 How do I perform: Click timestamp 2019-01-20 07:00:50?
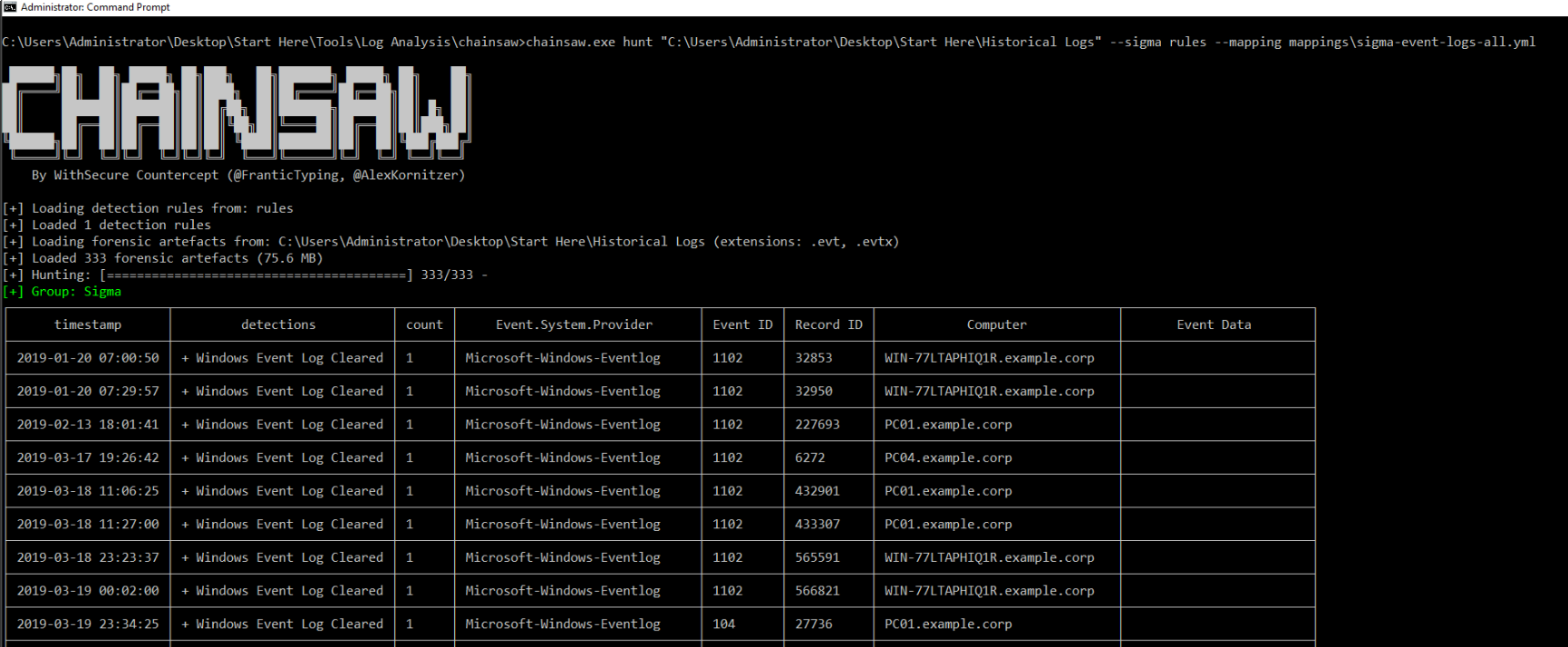88,358
